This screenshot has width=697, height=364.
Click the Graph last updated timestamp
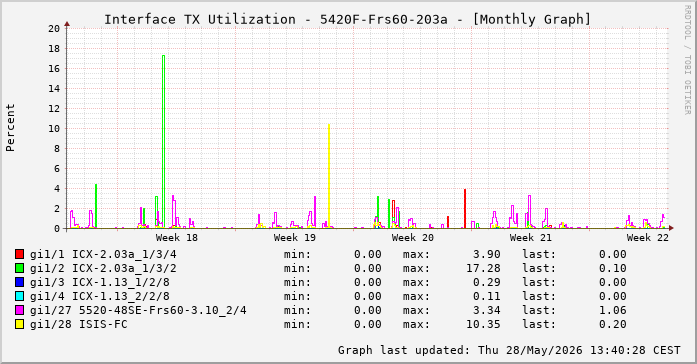tap(509, 350)
